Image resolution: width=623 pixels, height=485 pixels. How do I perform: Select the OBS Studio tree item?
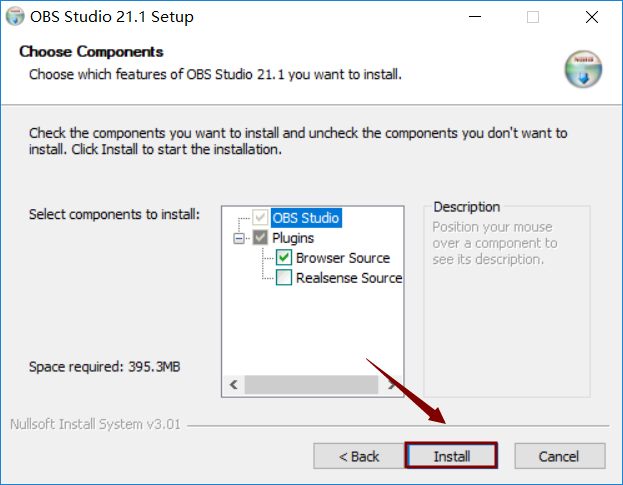click(x=306, y=218)
